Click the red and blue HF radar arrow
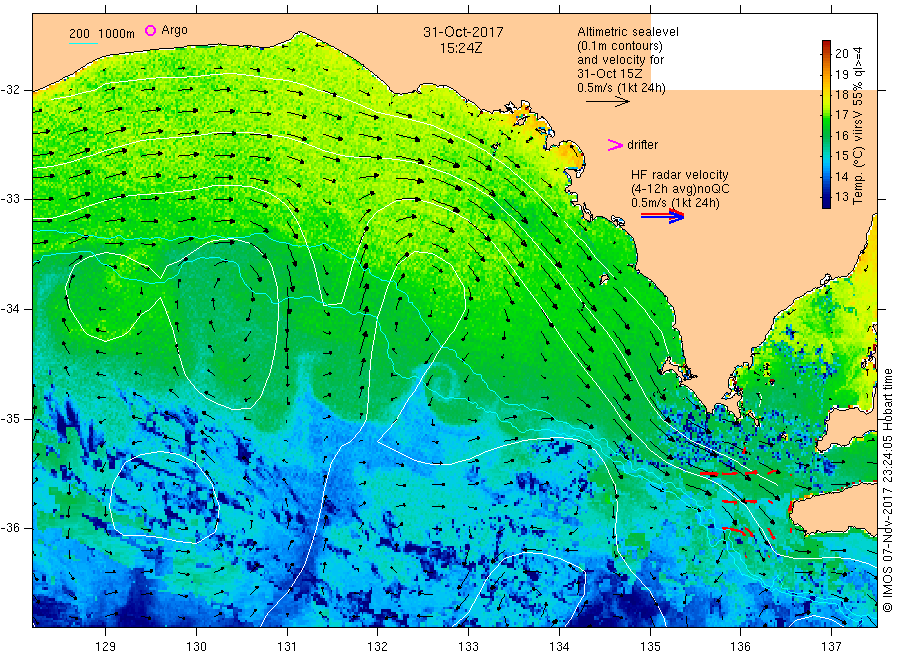 [662, 216]
